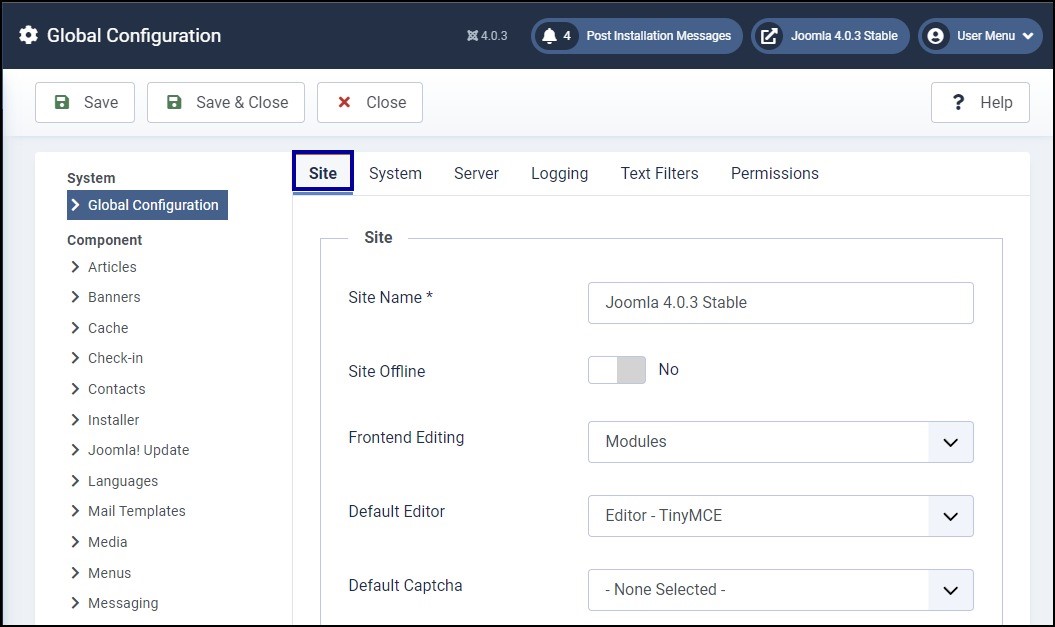Click the Save button label
Screen dimensions: 1055x627
click(x=101, y=102)
